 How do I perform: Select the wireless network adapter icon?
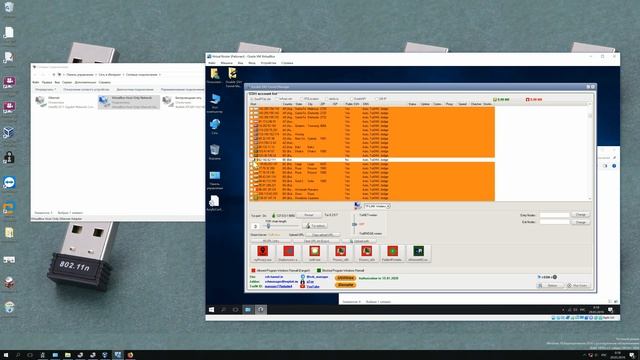(168, 101)
